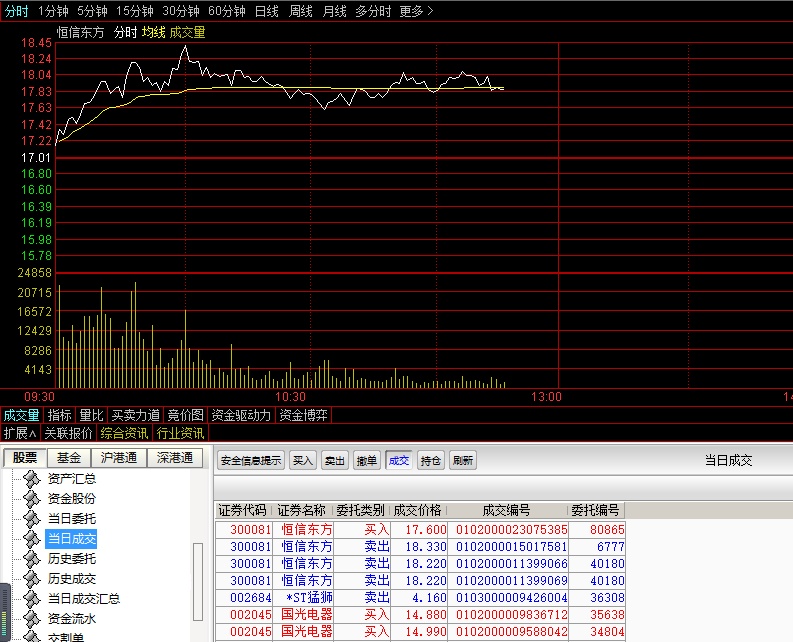
Task: Click the icon beside 资产汇总
Action: tap(31, 479)
